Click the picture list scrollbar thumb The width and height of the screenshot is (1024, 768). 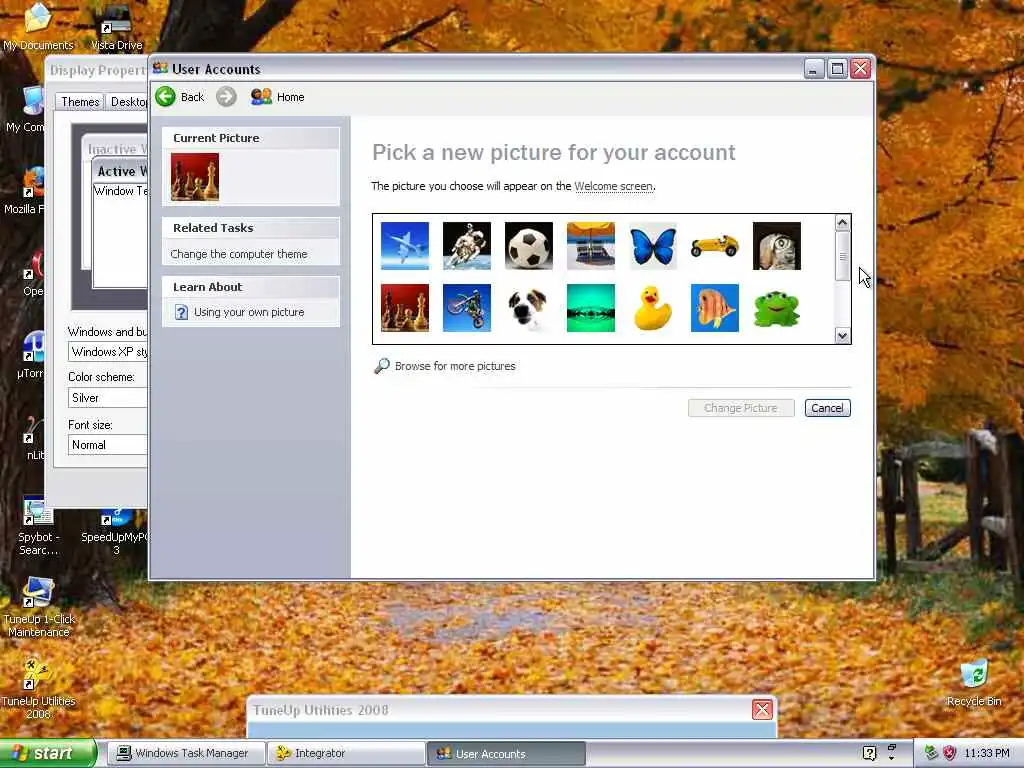click(x=842, y=256)
